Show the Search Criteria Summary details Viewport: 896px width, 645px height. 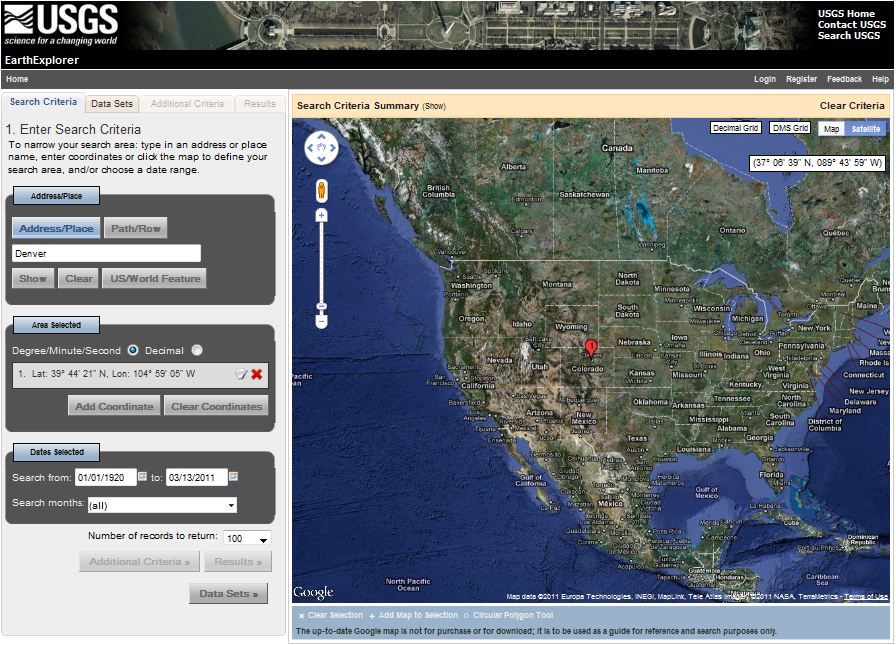coord(434,106)
